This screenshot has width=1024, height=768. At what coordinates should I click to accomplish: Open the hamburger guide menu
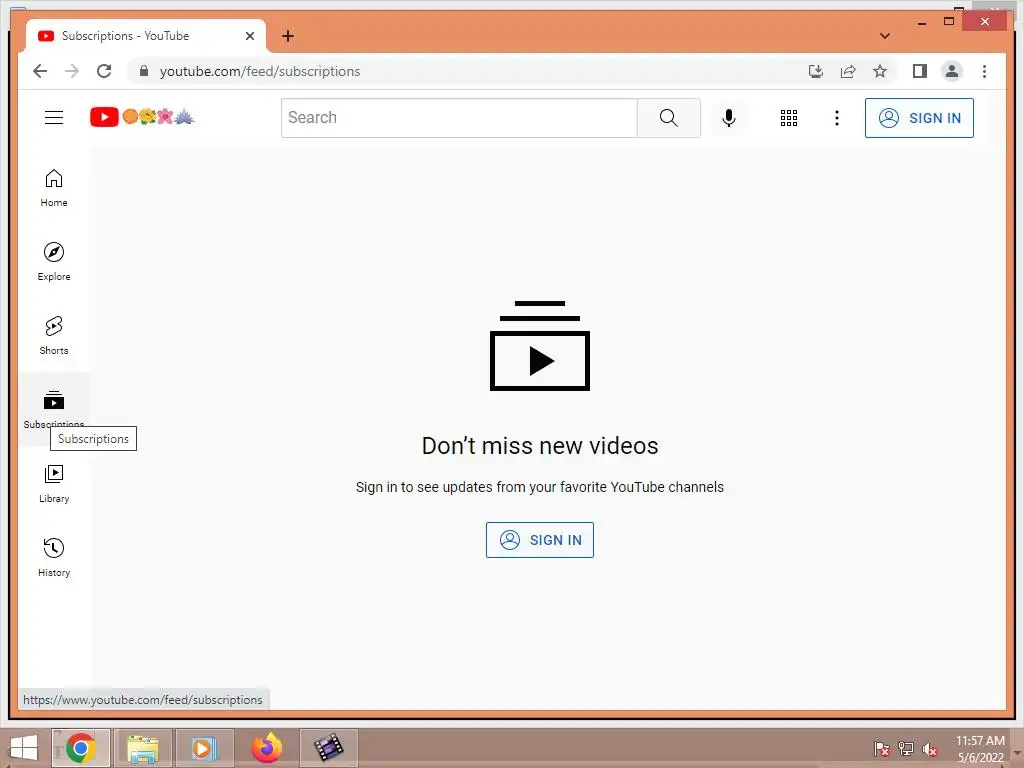54,118
